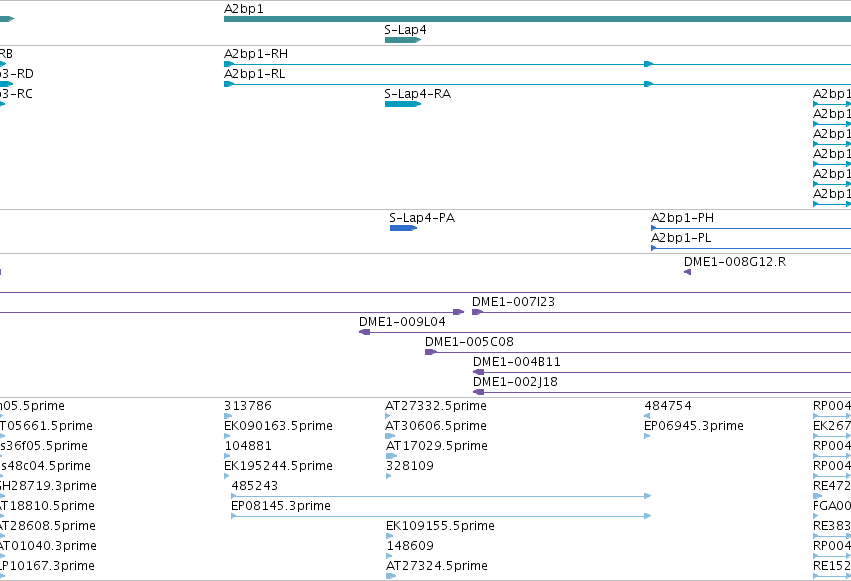The width and height of the screenshot is (851, 581).
Task: Select the 148609 EST label
Action: click(410, 546)
